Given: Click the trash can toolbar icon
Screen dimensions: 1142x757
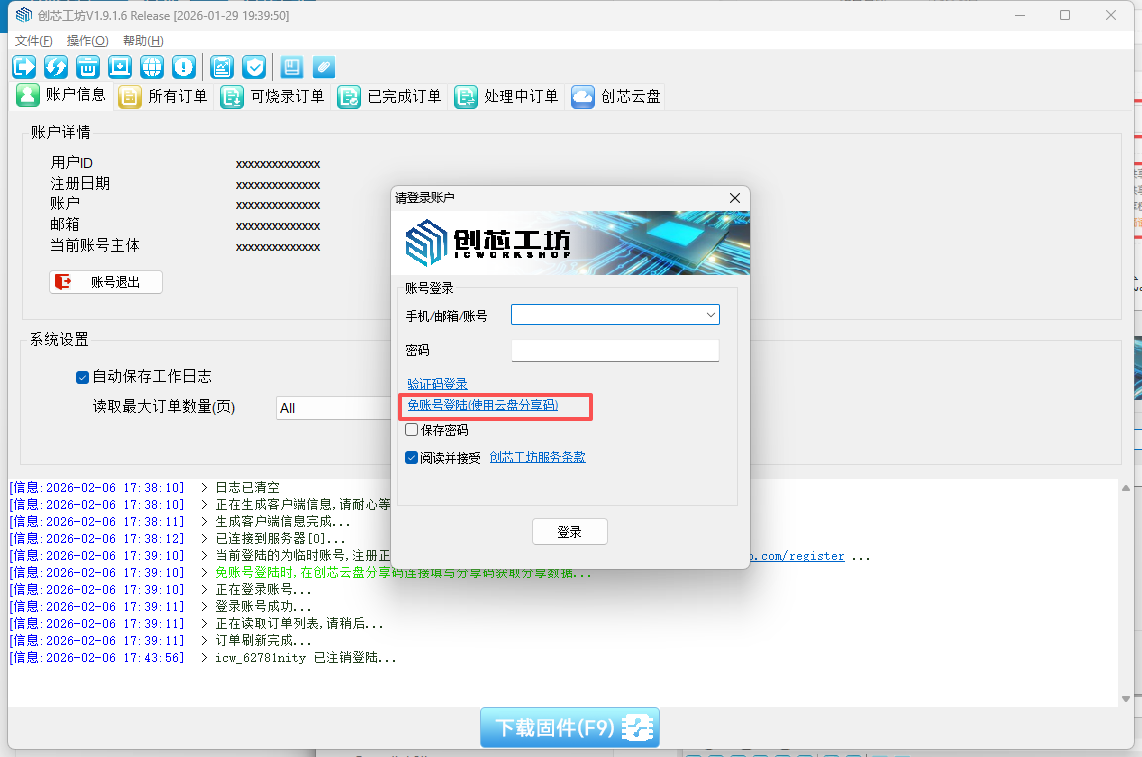Looking at the screenshot, I should pos(88,67).
